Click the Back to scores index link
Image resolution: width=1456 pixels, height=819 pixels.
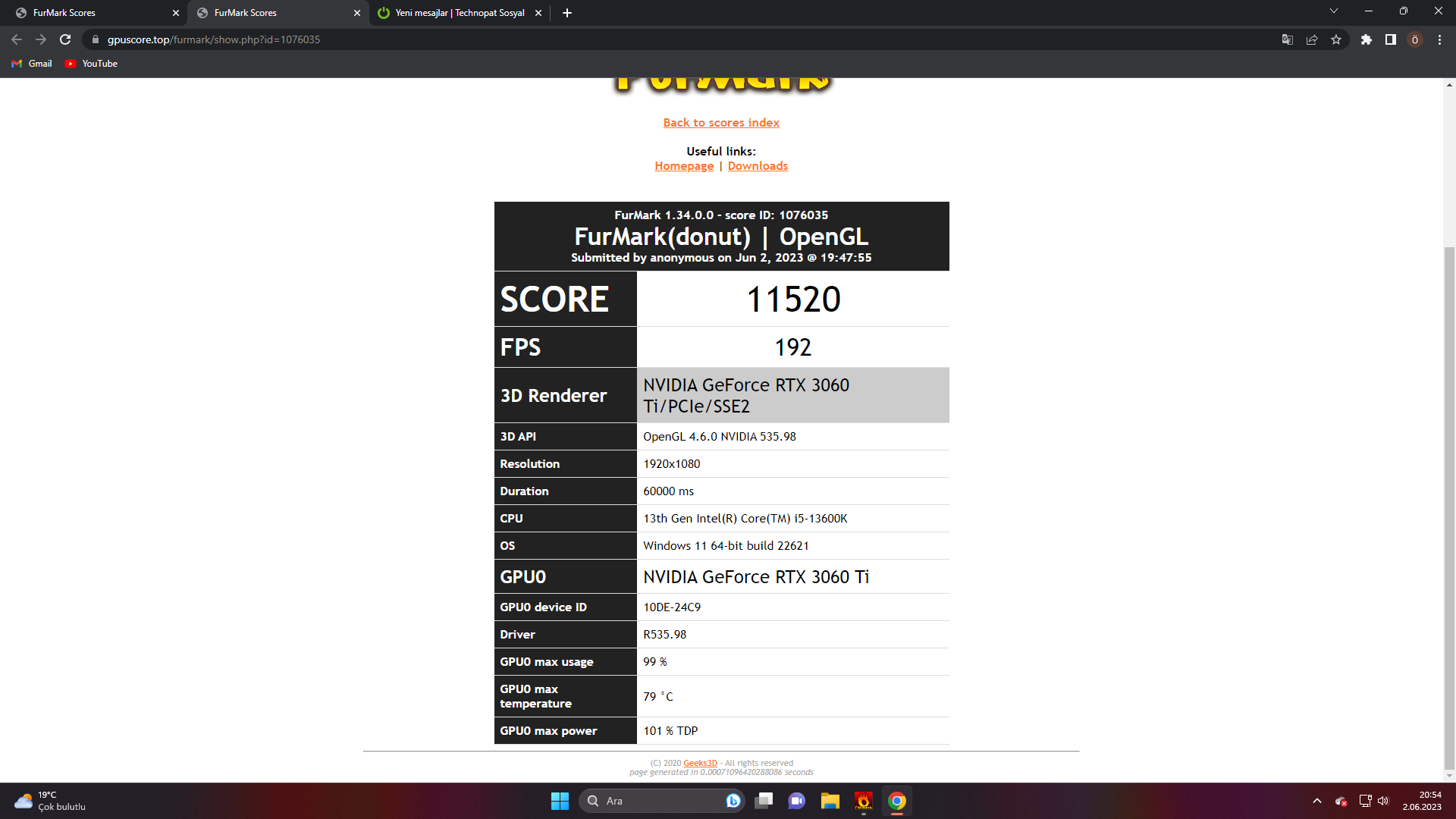tap(720, 123)
